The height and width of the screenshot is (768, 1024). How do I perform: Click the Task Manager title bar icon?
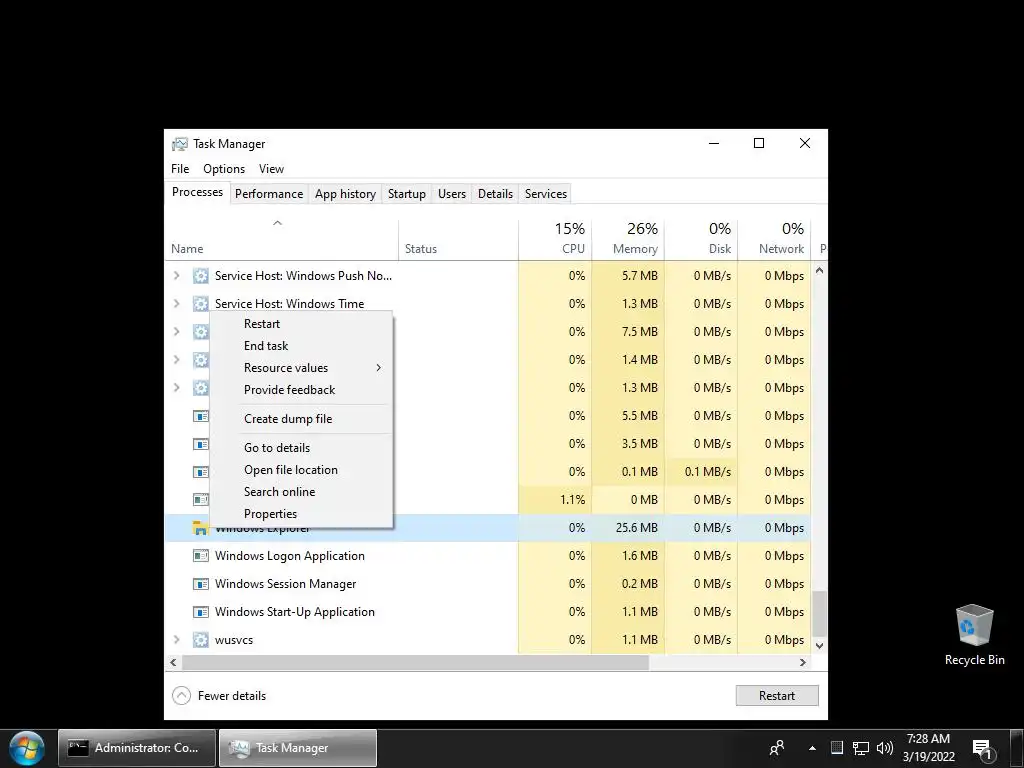pos(179,144)
